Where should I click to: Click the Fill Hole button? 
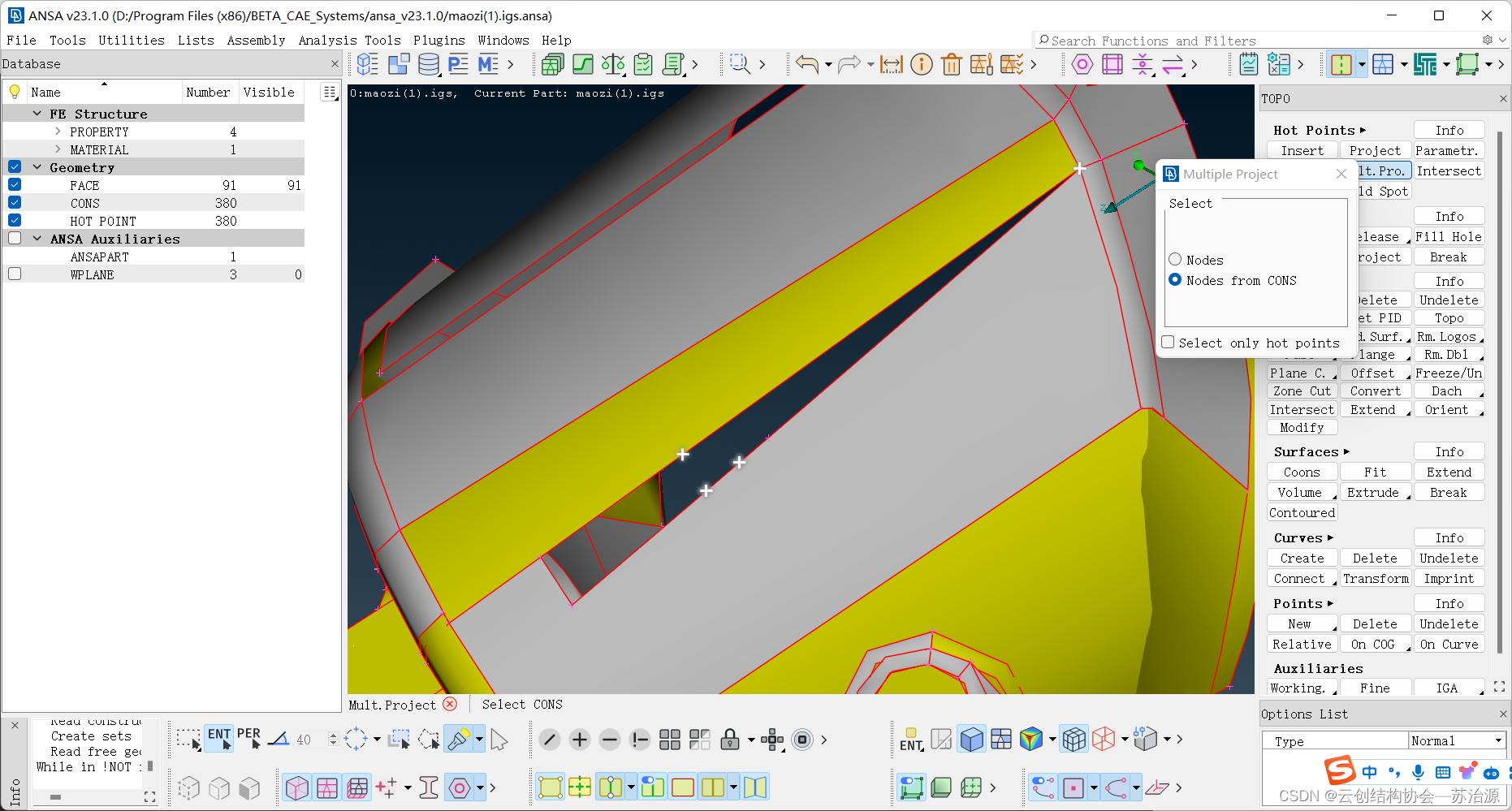1449,237
